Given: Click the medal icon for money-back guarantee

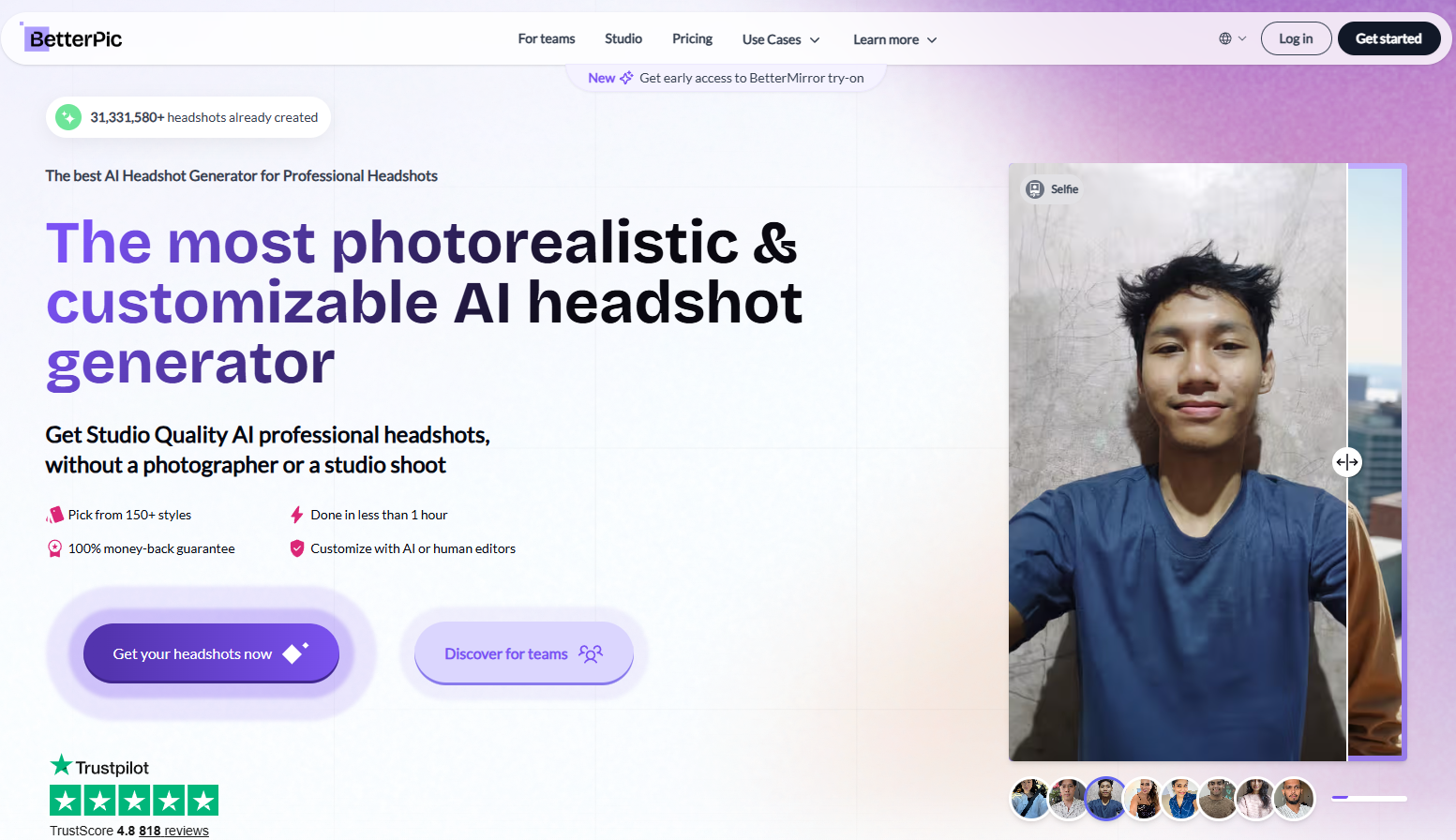Looking at the screenshot, I should pyautogui.click(x=53, y=548).
